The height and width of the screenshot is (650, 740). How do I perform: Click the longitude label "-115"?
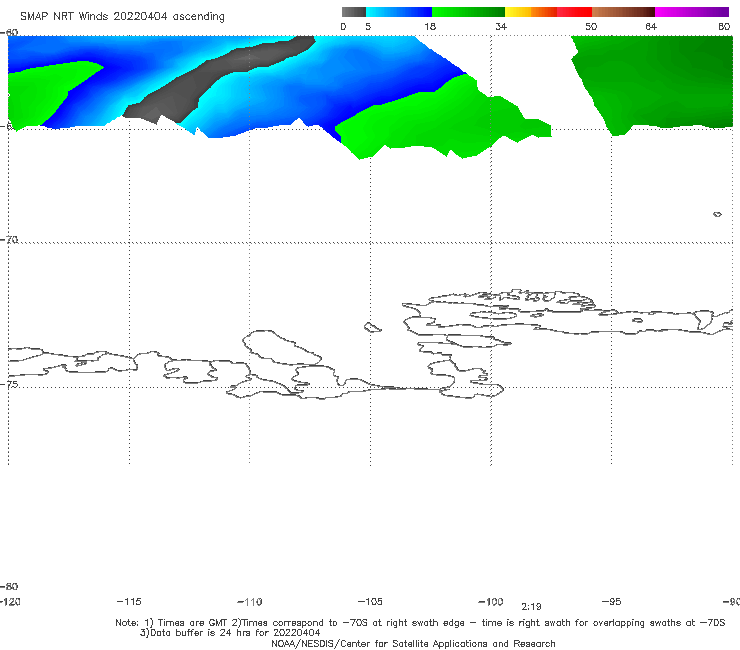[x=129, y=601]
